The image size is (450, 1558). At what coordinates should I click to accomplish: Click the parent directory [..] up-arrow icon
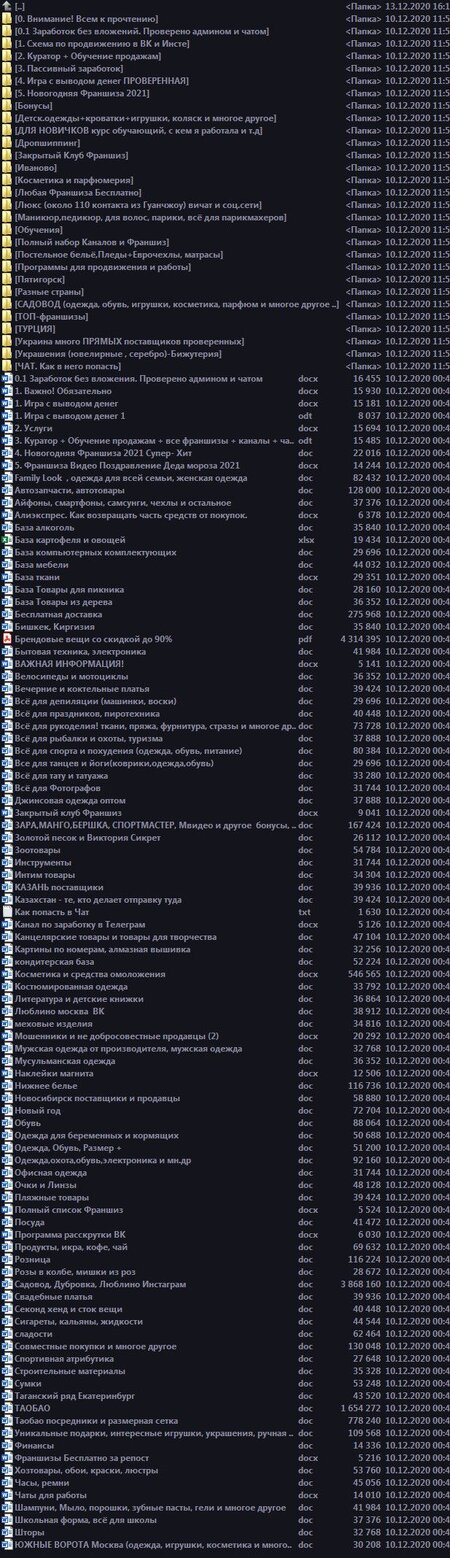coord(6,6)
